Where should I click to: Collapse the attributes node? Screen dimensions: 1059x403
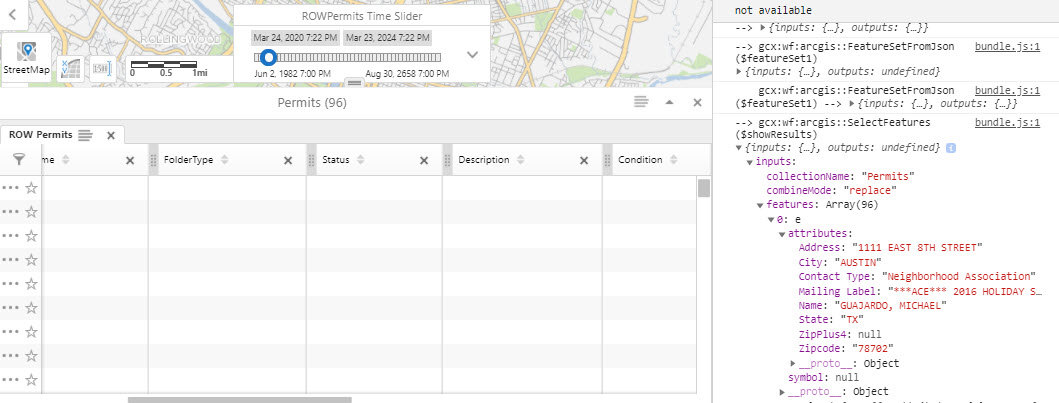[782, 234]
